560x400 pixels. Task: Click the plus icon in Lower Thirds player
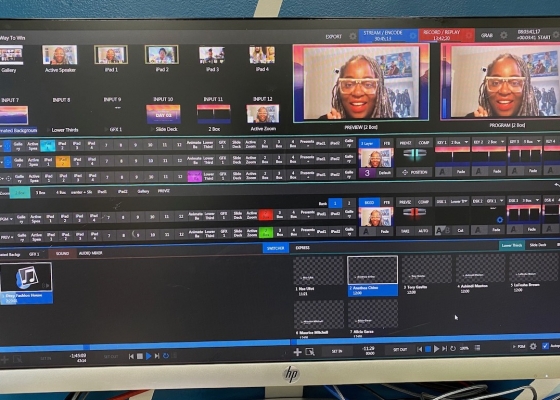coord(297,352)
